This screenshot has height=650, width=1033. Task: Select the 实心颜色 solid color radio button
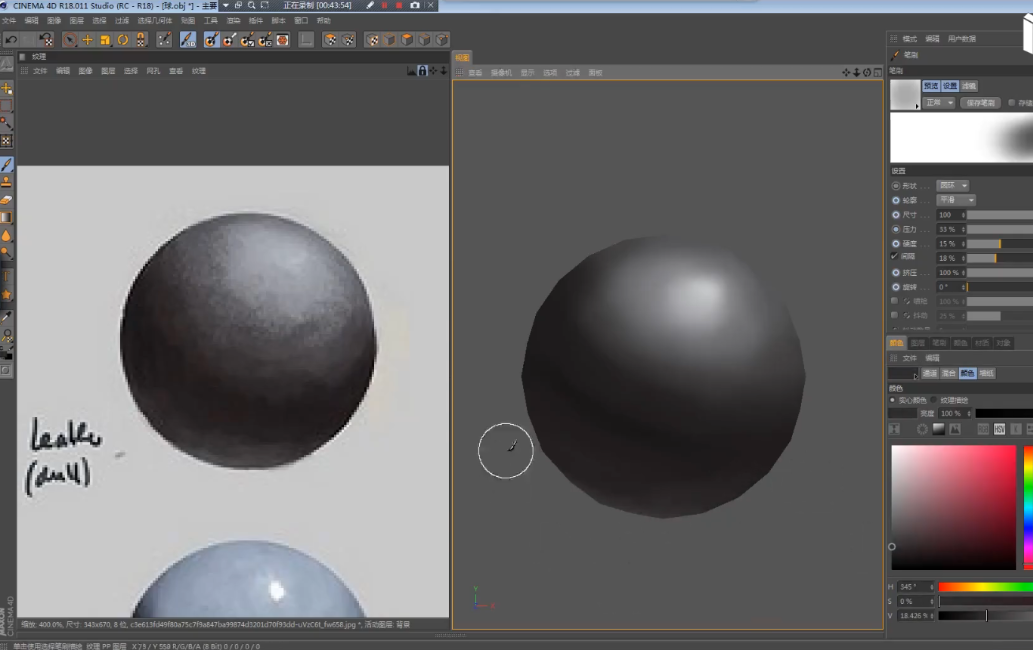(x=893, y=400)
